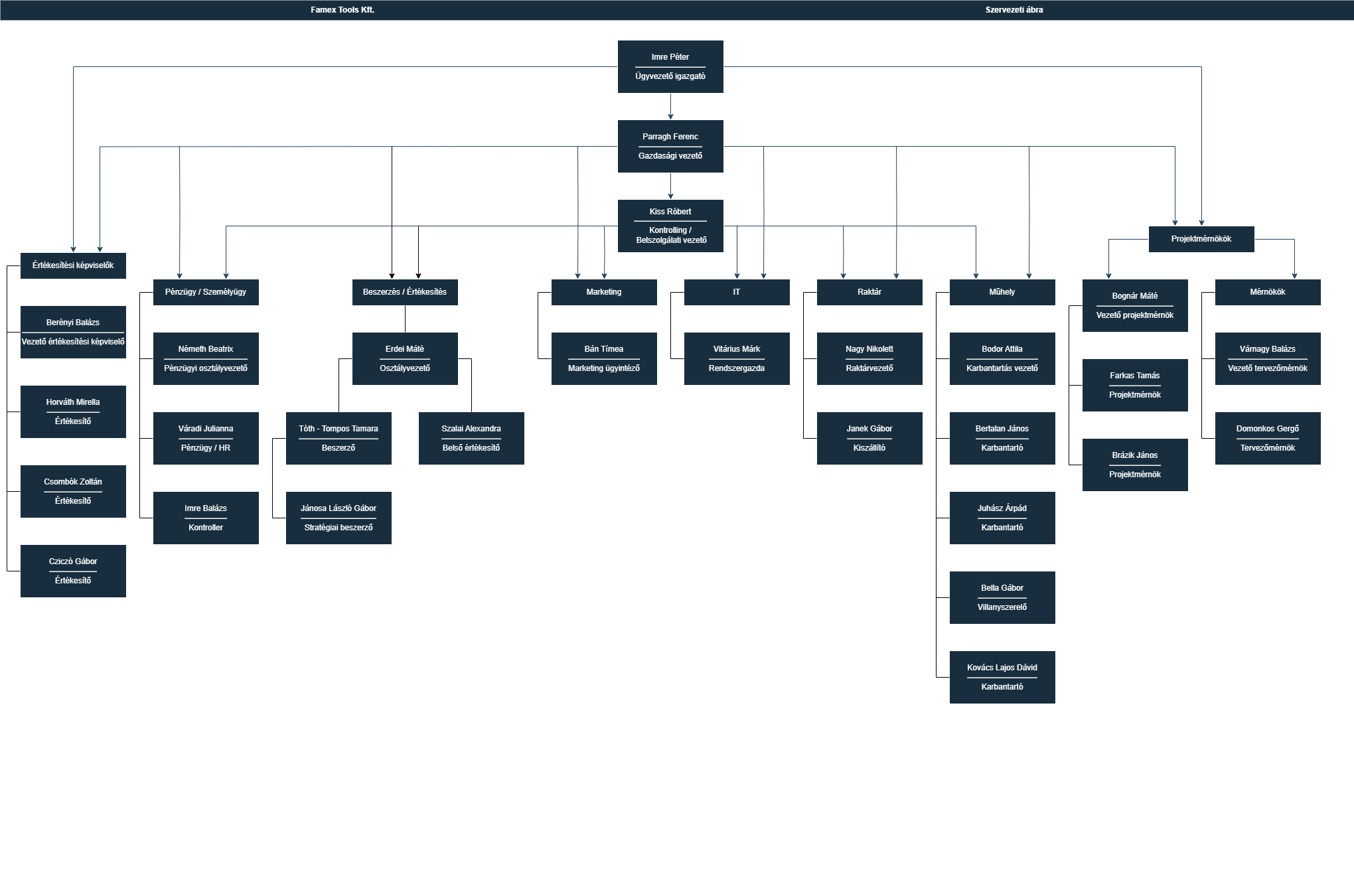The image size is (1354, 896).
Task: Select Domonkos Gergő Tervezőmérnök node
Action: 1268,438
